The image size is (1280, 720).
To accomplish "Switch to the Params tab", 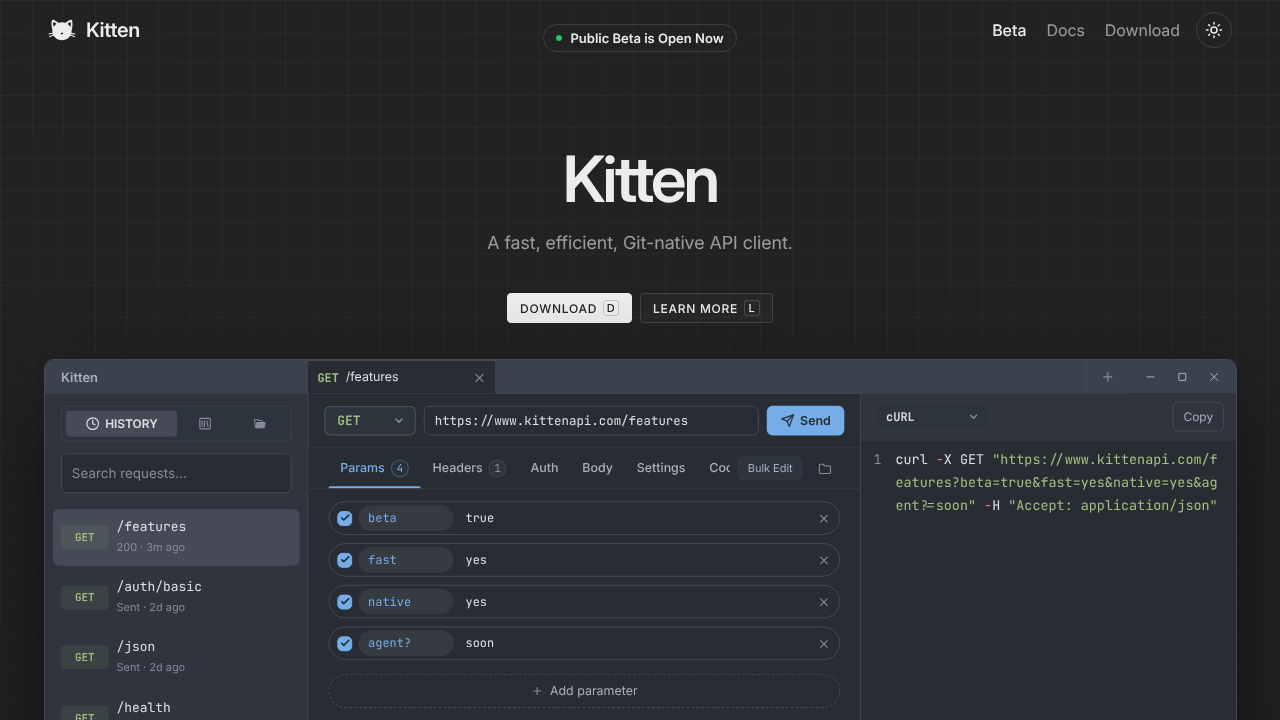I will click(374, 468).
